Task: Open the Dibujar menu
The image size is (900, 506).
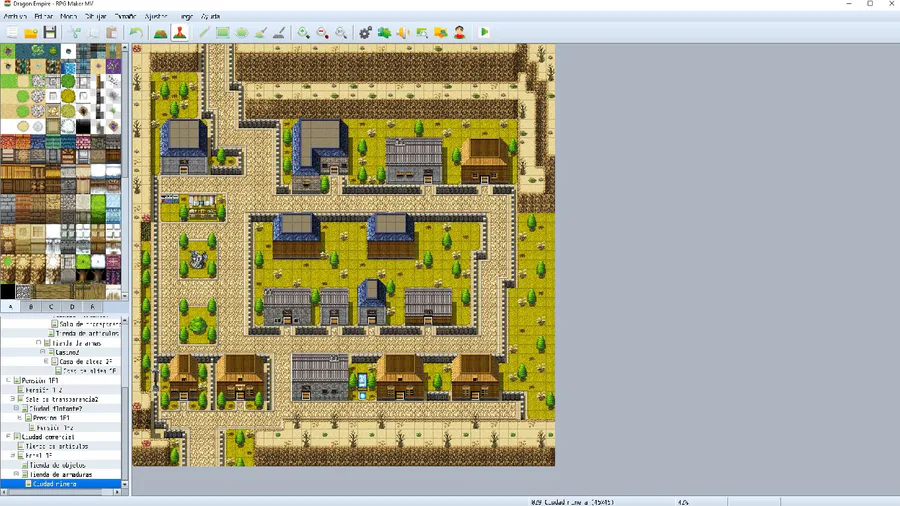Action: [96, 17]
